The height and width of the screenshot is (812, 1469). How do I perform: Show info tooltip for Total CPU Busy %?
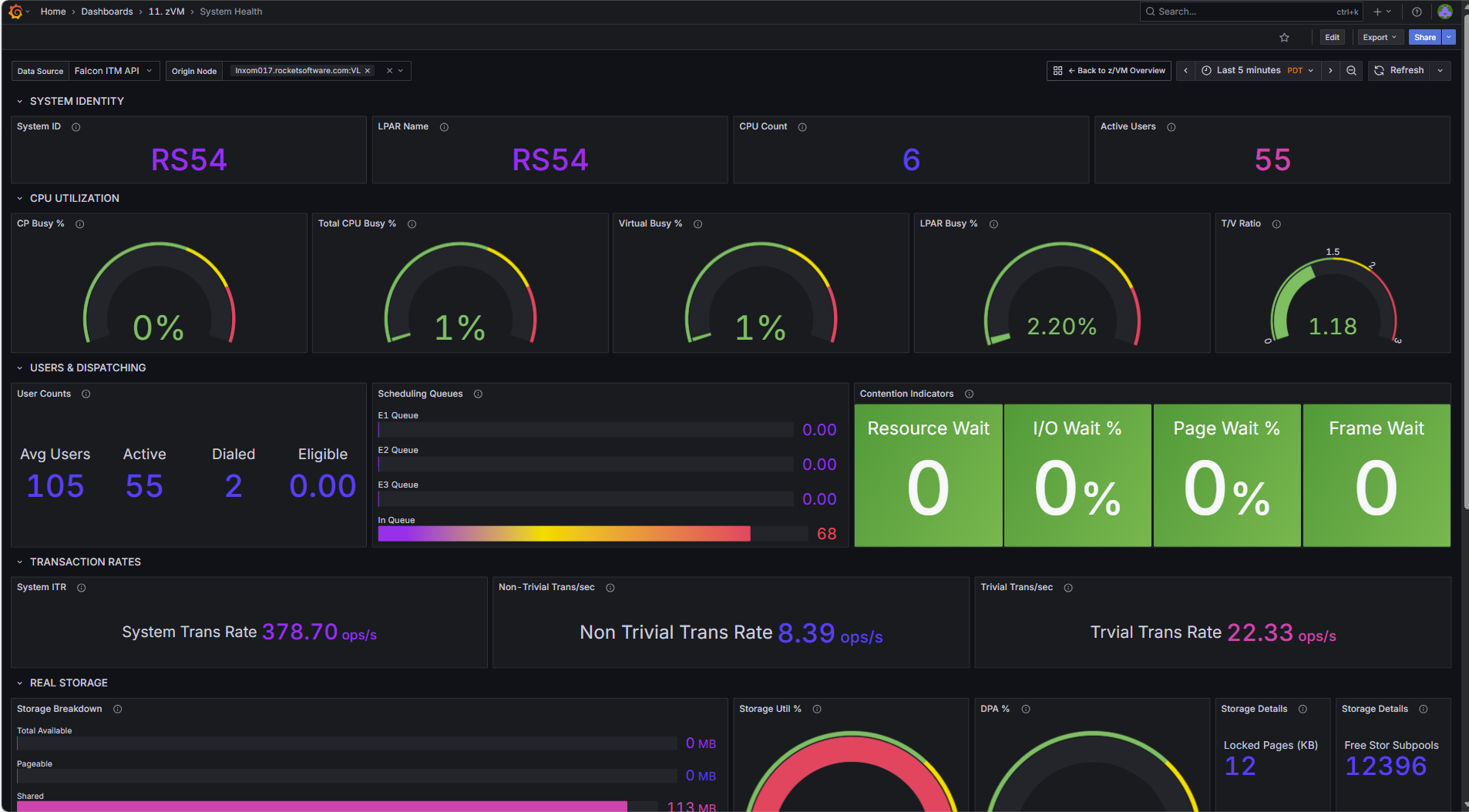(x=412, y=224)
